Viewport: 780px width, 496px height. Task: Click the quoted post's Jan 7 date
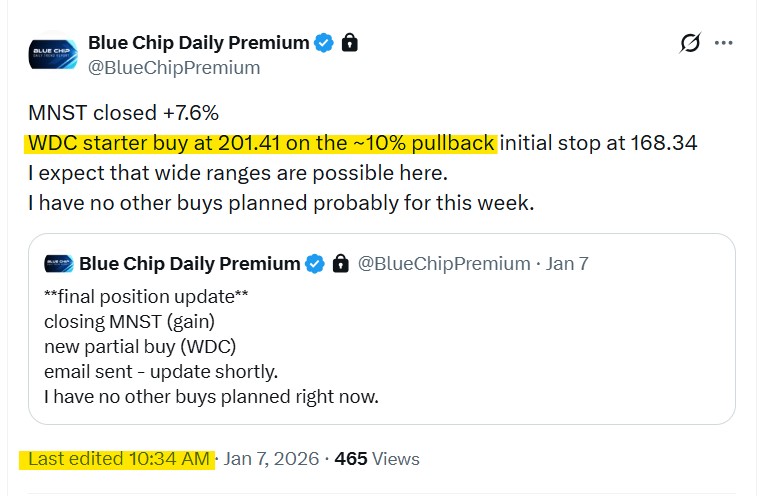(x=567, y=264)
